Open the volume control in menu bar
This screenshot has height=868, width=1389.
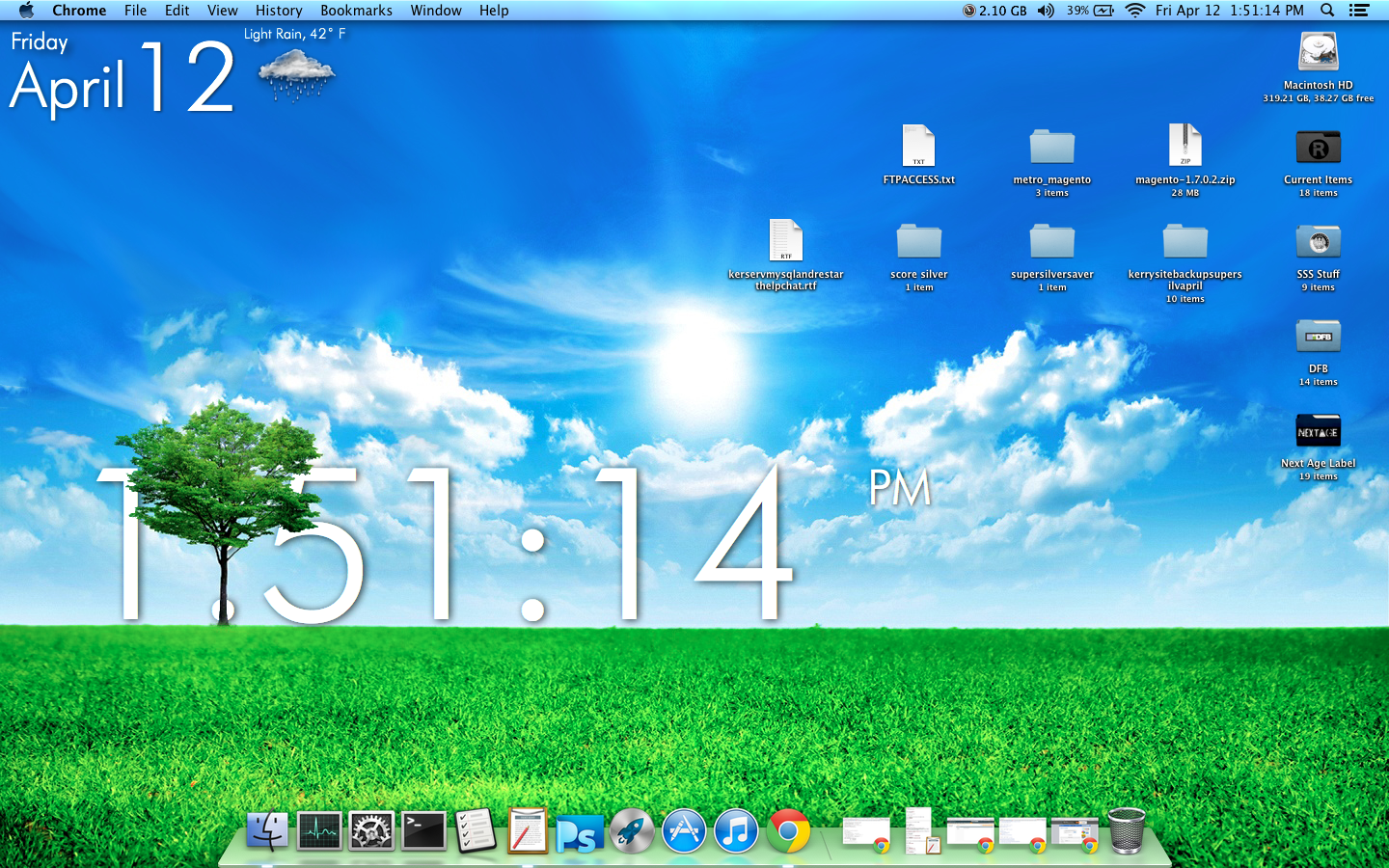(x=1046, y=11)
